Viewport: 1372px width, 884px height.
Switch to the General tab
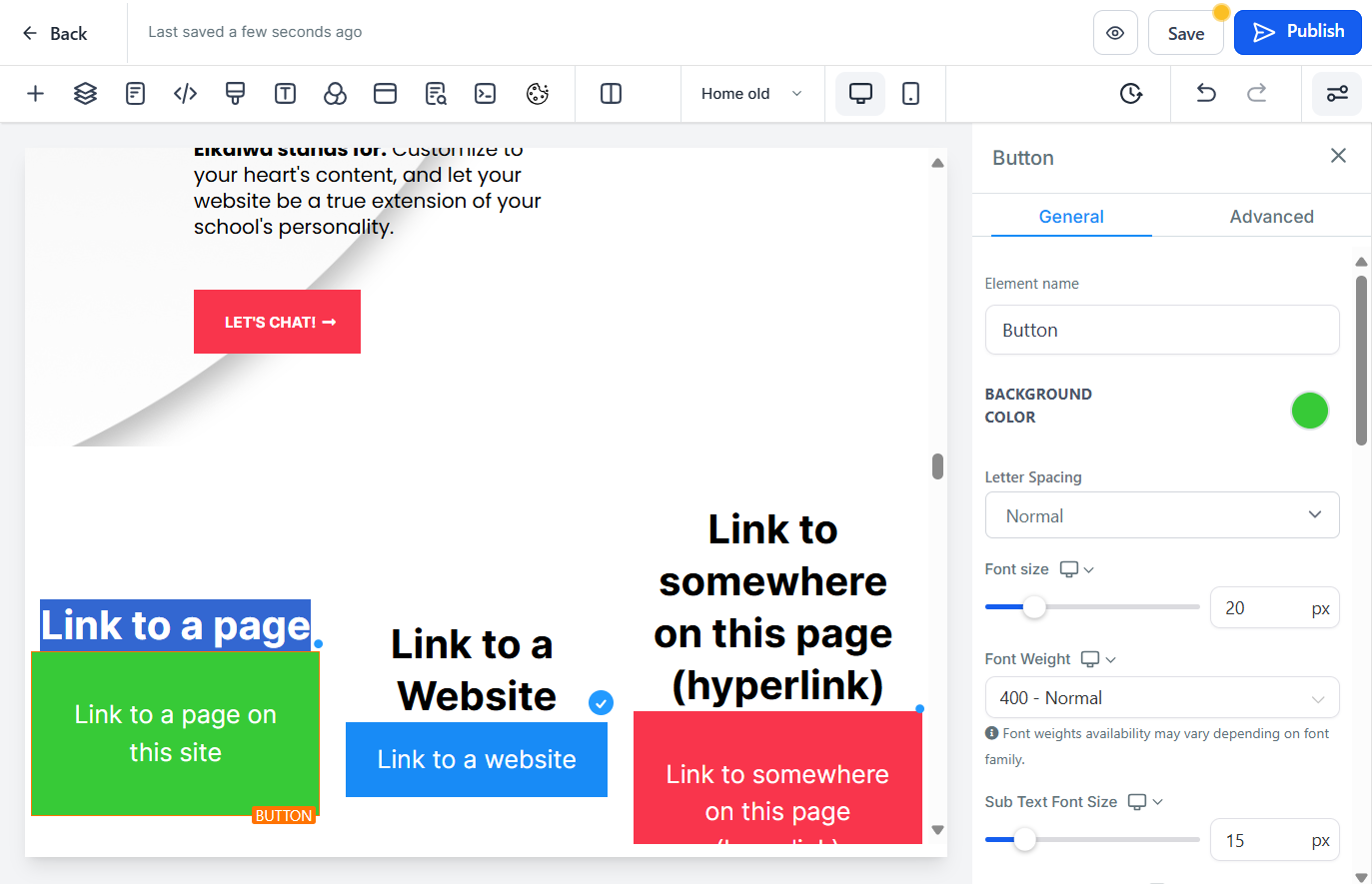click(x=1071, y=217)
